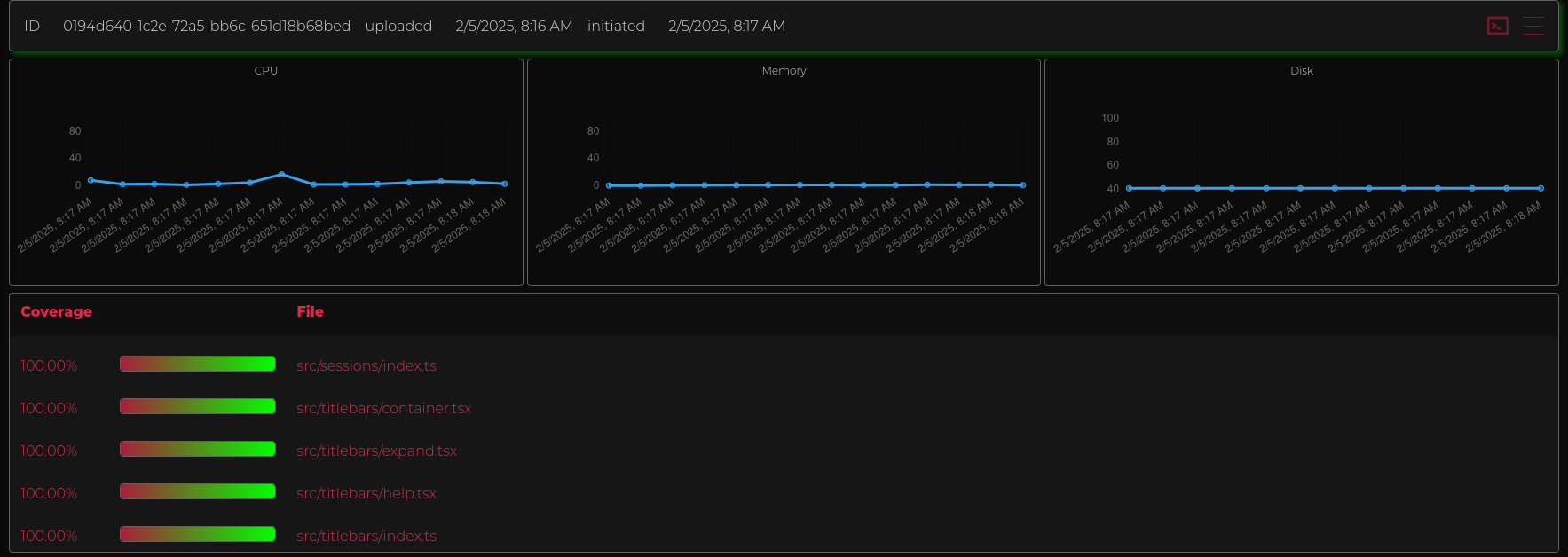The width and height of the screenshot is (1568, 557).
Task: Sort by the File column header
Action: tap(310, 311)
